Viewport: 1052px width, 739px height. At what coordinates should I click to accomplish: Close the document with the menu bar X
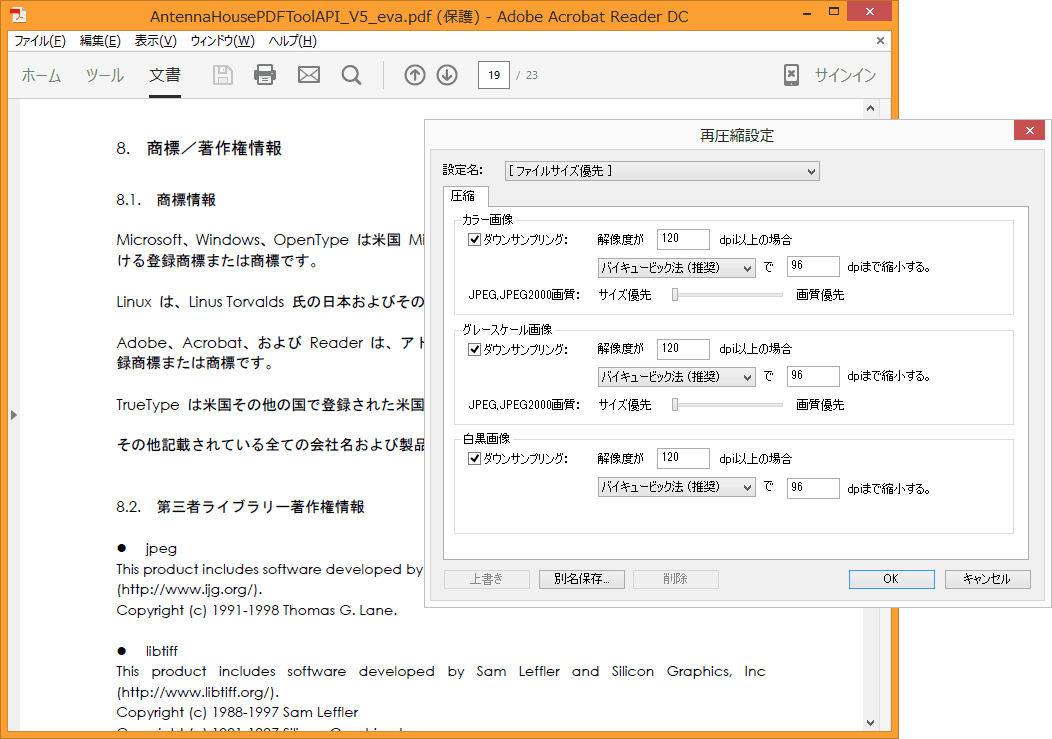click(880, 41)
